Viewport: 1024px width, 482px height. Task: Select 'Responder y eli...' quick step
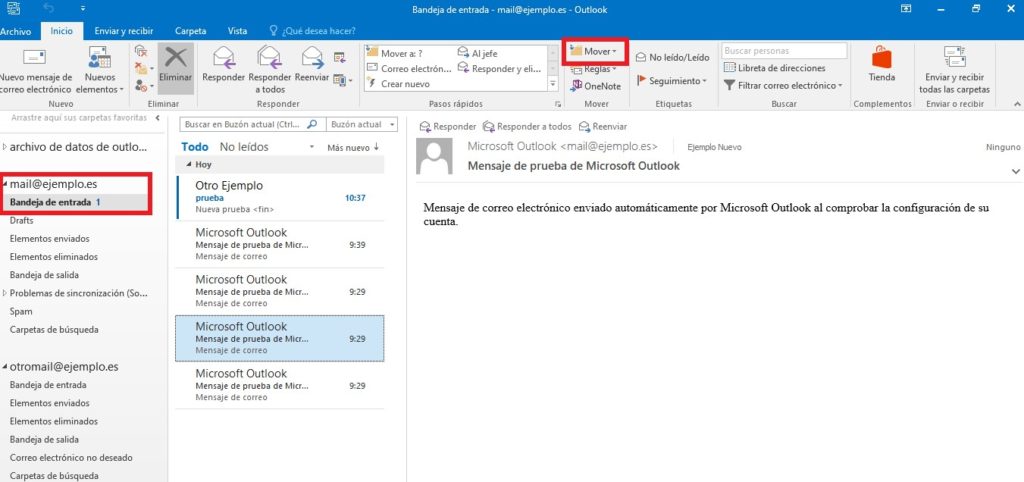[x=500, y=68]
